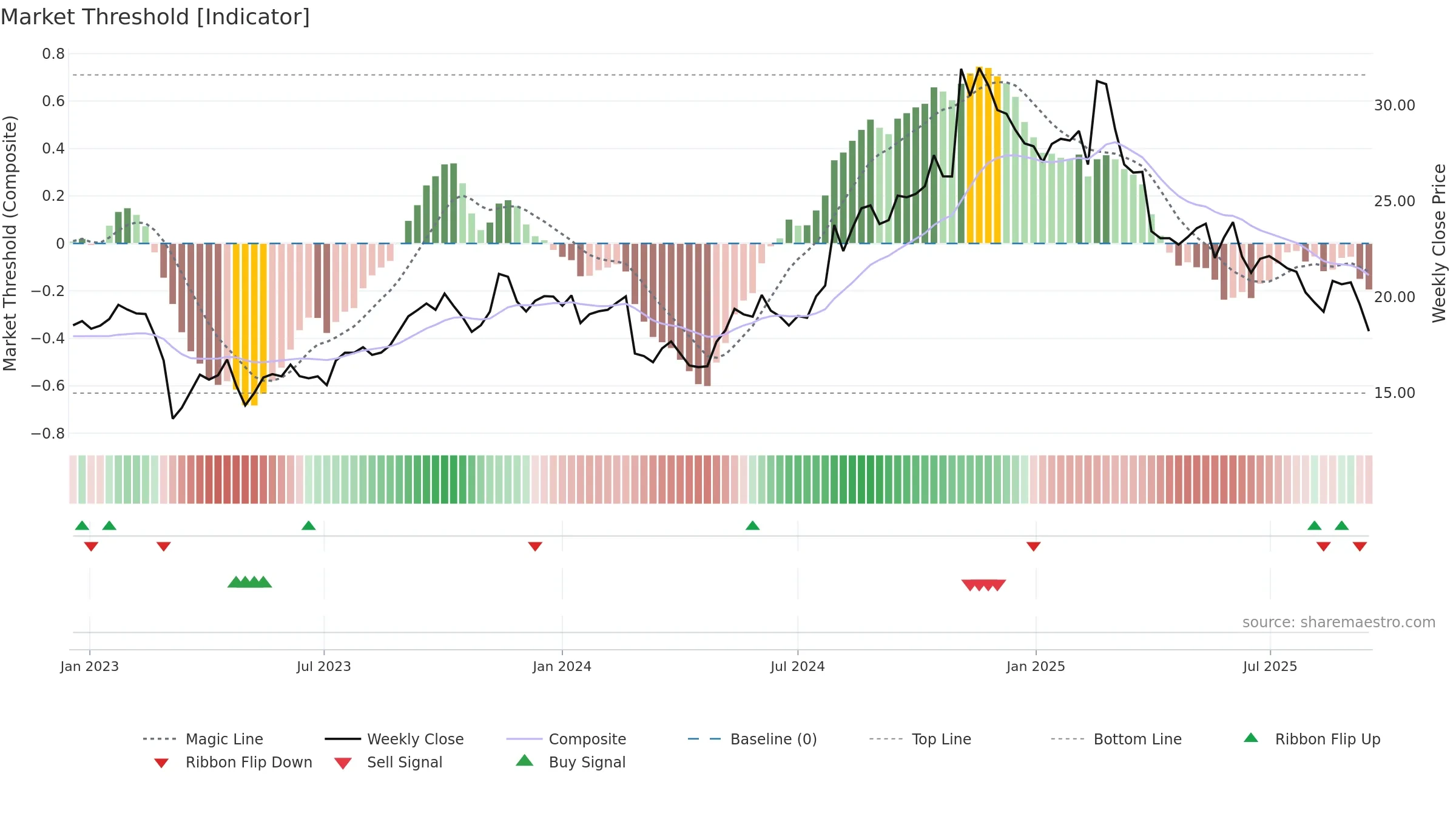
Task: Select the last red flip-down triangle in September 2025
Action: (1360, 546)
